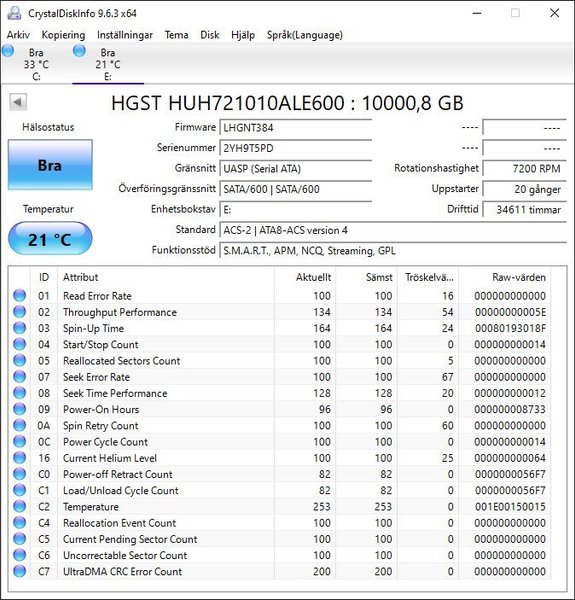The height and width of the screenshot is (600, 575).
Task: Close the CrystalDiskInfo window
Action: 554,13
